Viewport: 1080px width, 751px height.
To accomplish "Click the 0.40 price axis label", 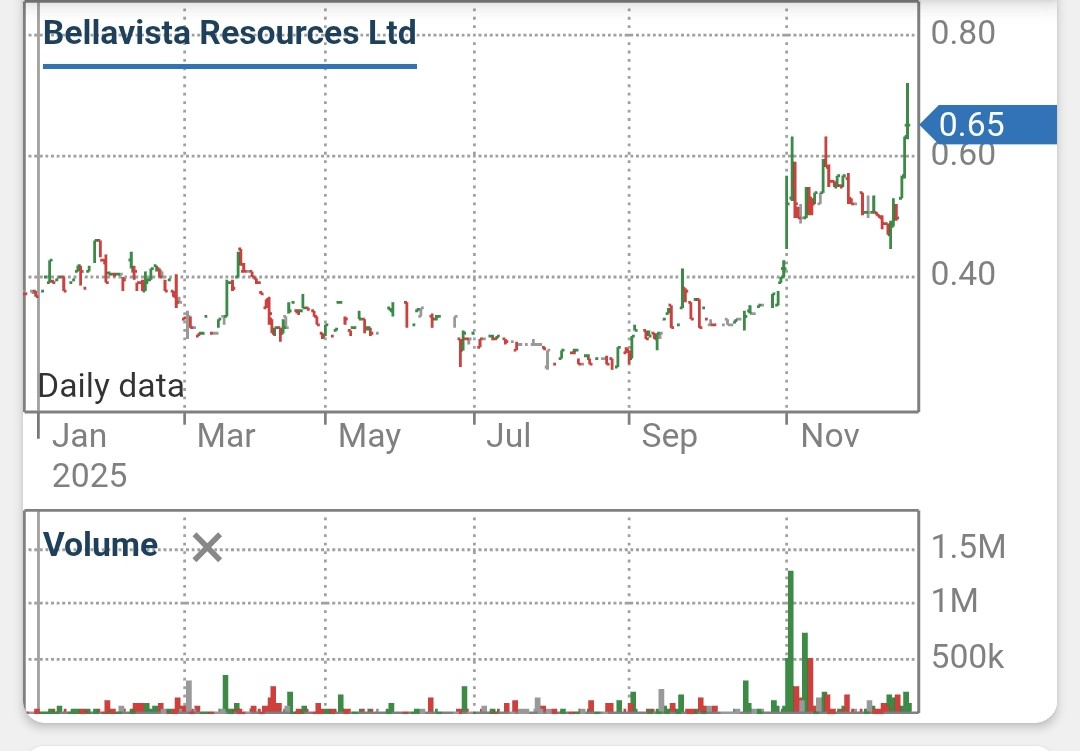I will click(963, 274).
